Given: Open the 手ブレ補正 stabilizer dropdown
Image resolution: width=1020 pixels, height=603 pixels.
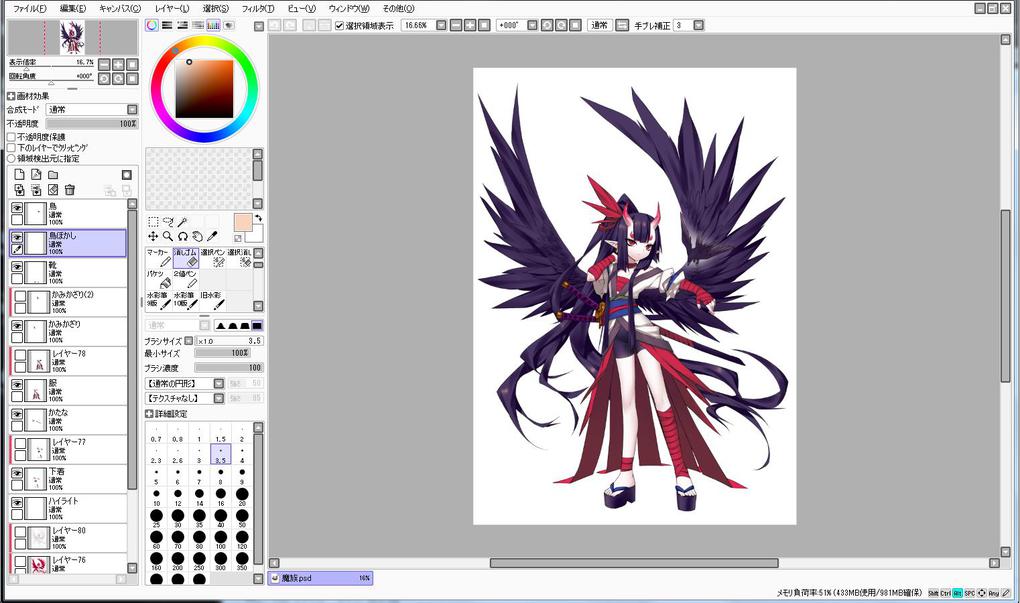Looking at the screenshot, I should (699, 25).
